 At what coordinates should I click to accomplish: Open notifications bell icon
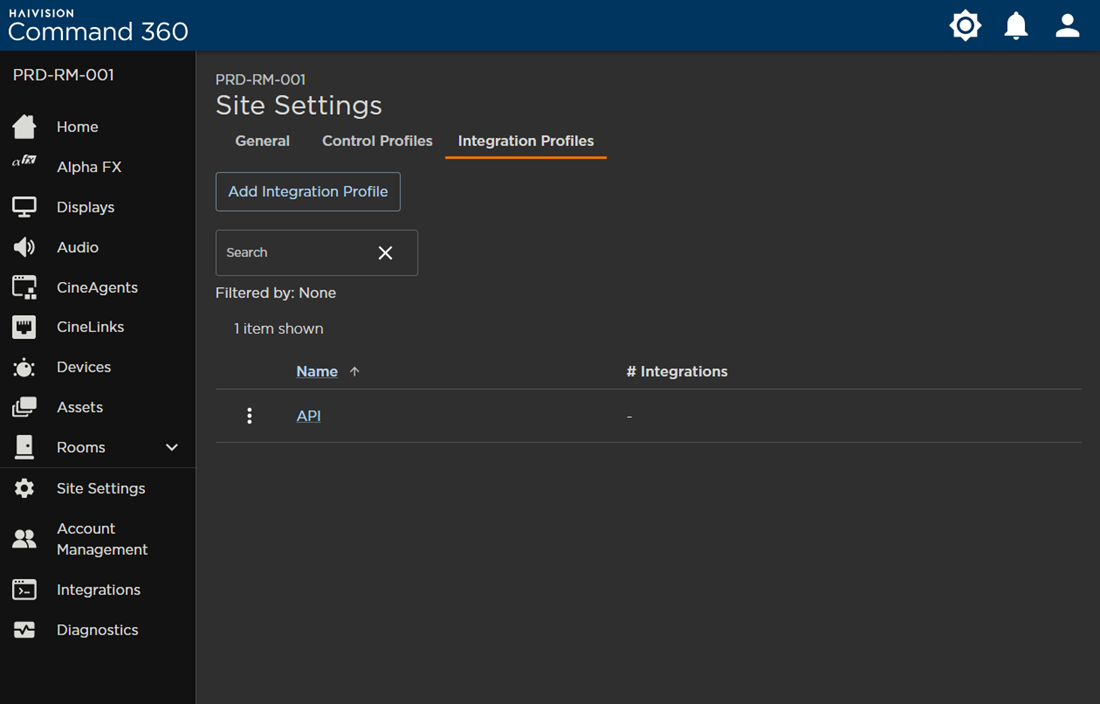coord(1016,26)
